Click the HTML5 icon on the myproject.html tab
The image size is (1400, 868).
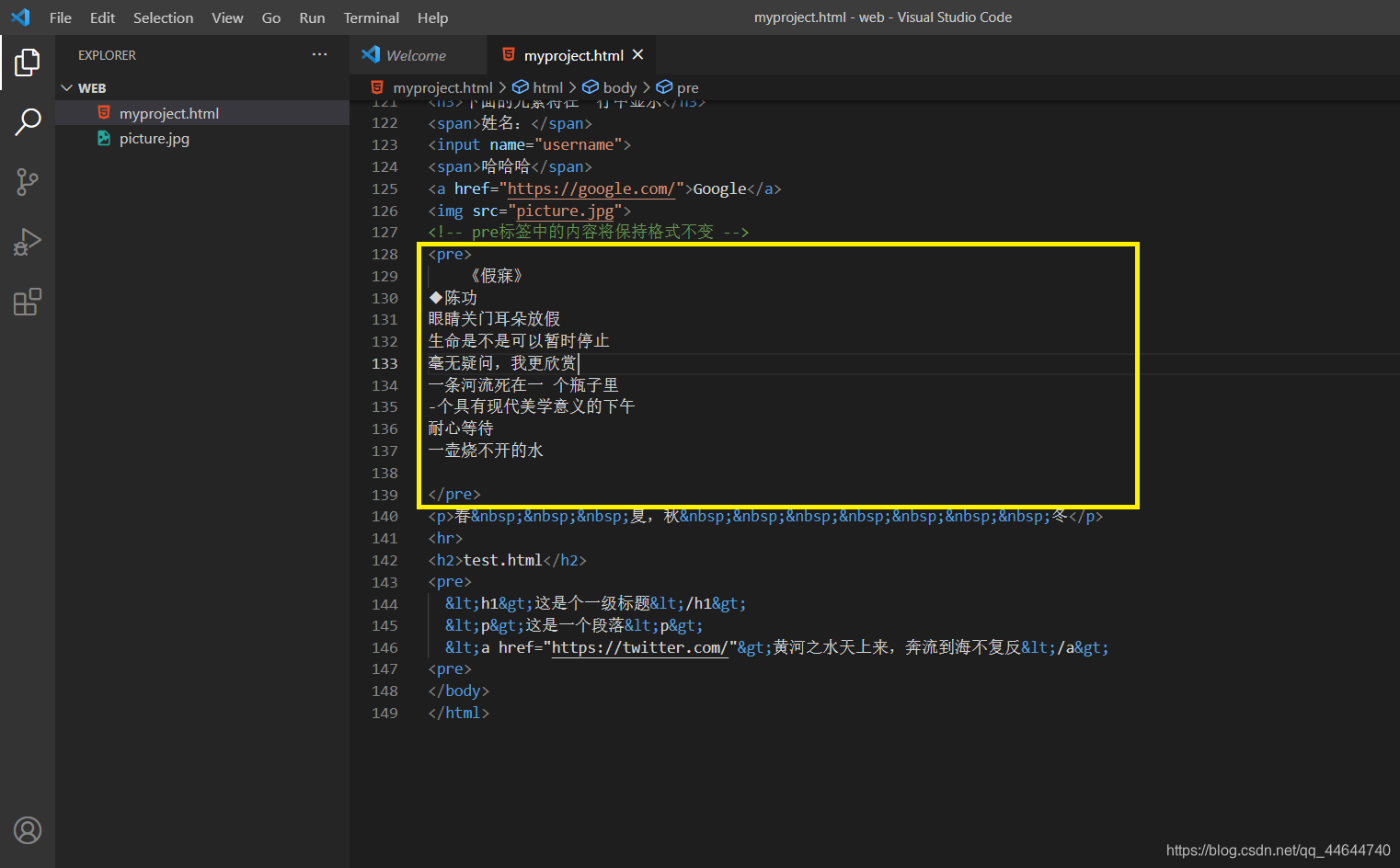[508, 55]
